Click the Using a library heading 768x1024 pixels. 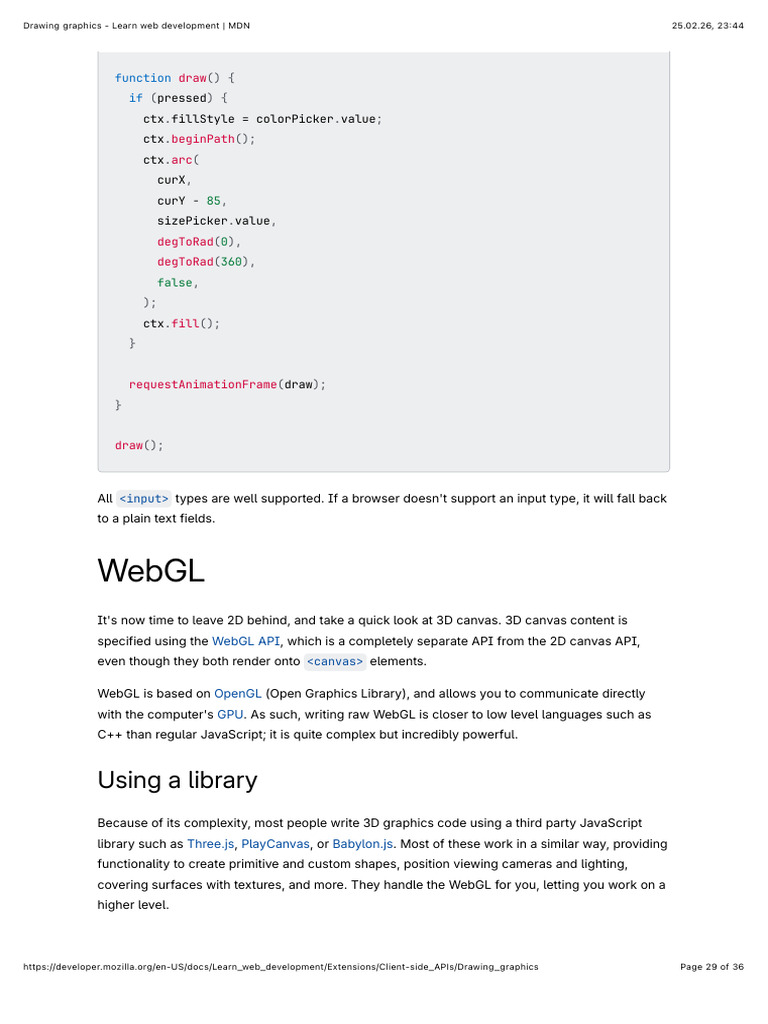coord(178,780)
